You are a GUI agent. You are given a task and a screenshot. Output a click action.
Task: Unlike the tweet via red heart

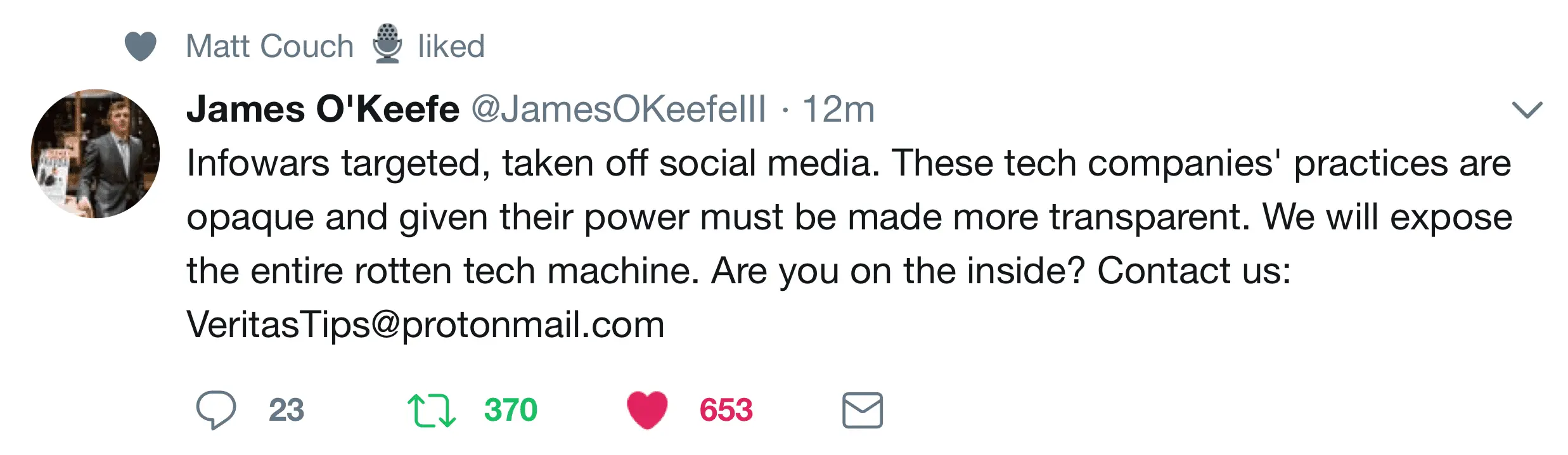(x=647, y=410)
